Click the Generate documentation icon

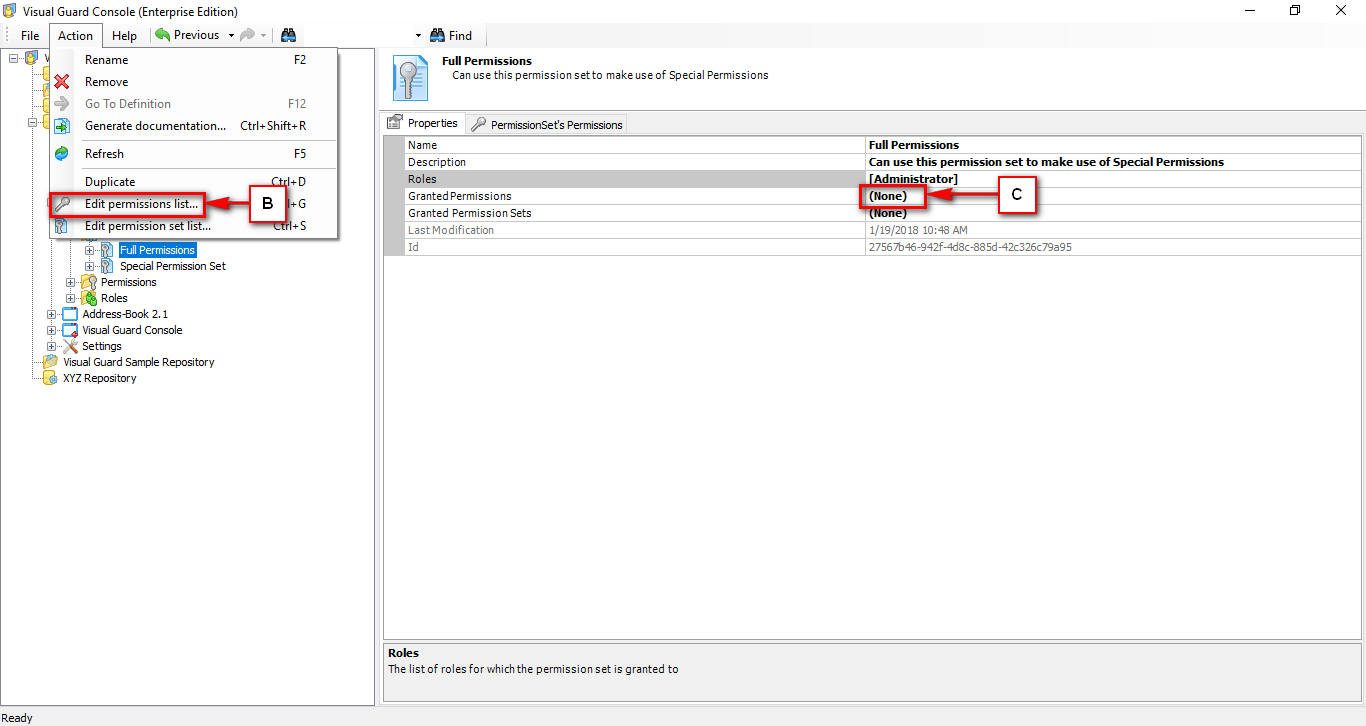click(61, 125)
